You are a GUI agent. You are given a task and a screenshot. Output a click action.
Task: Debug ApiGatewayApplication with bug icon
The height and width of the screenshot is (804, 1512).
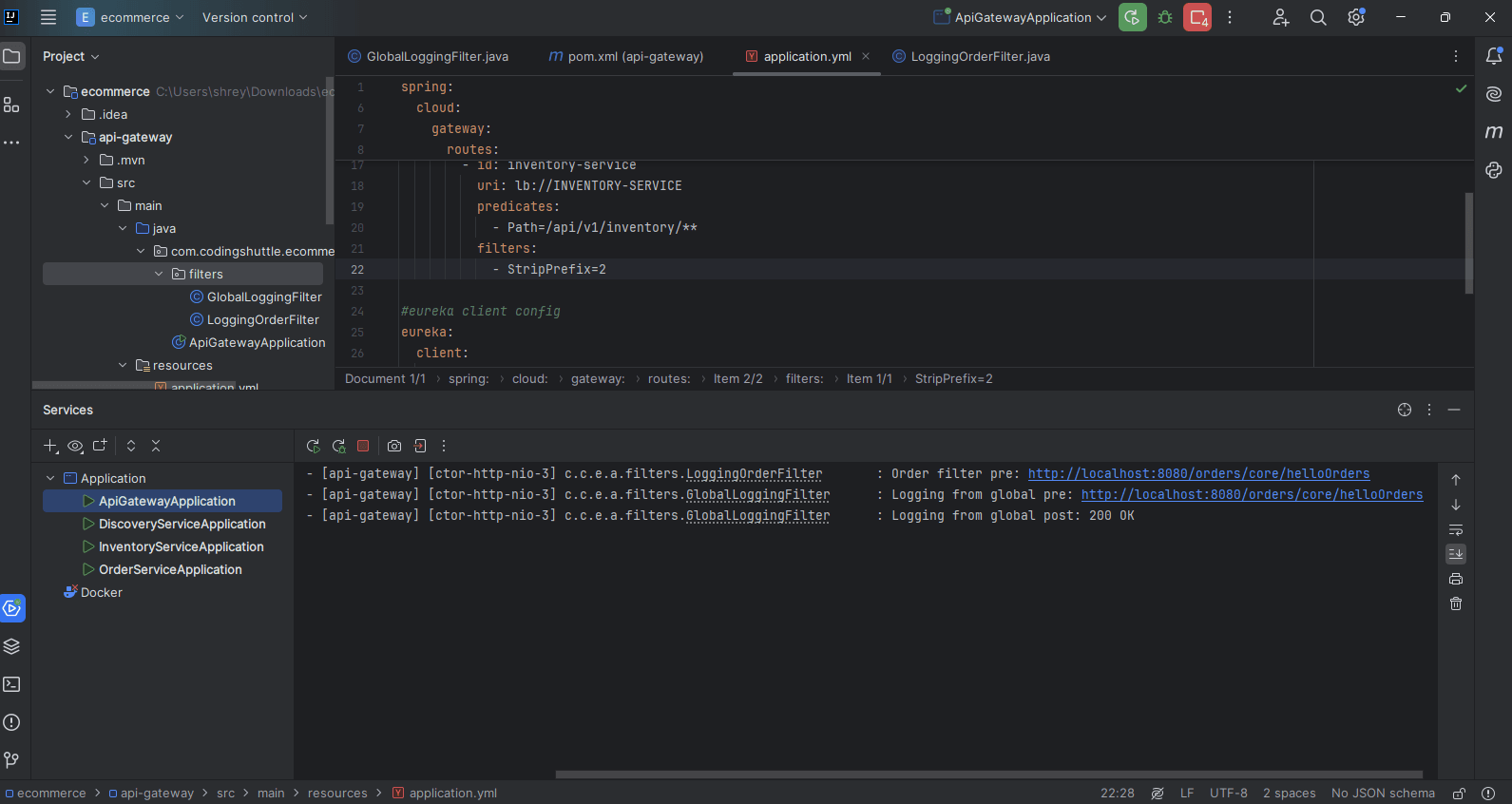tap(1165, 17)
